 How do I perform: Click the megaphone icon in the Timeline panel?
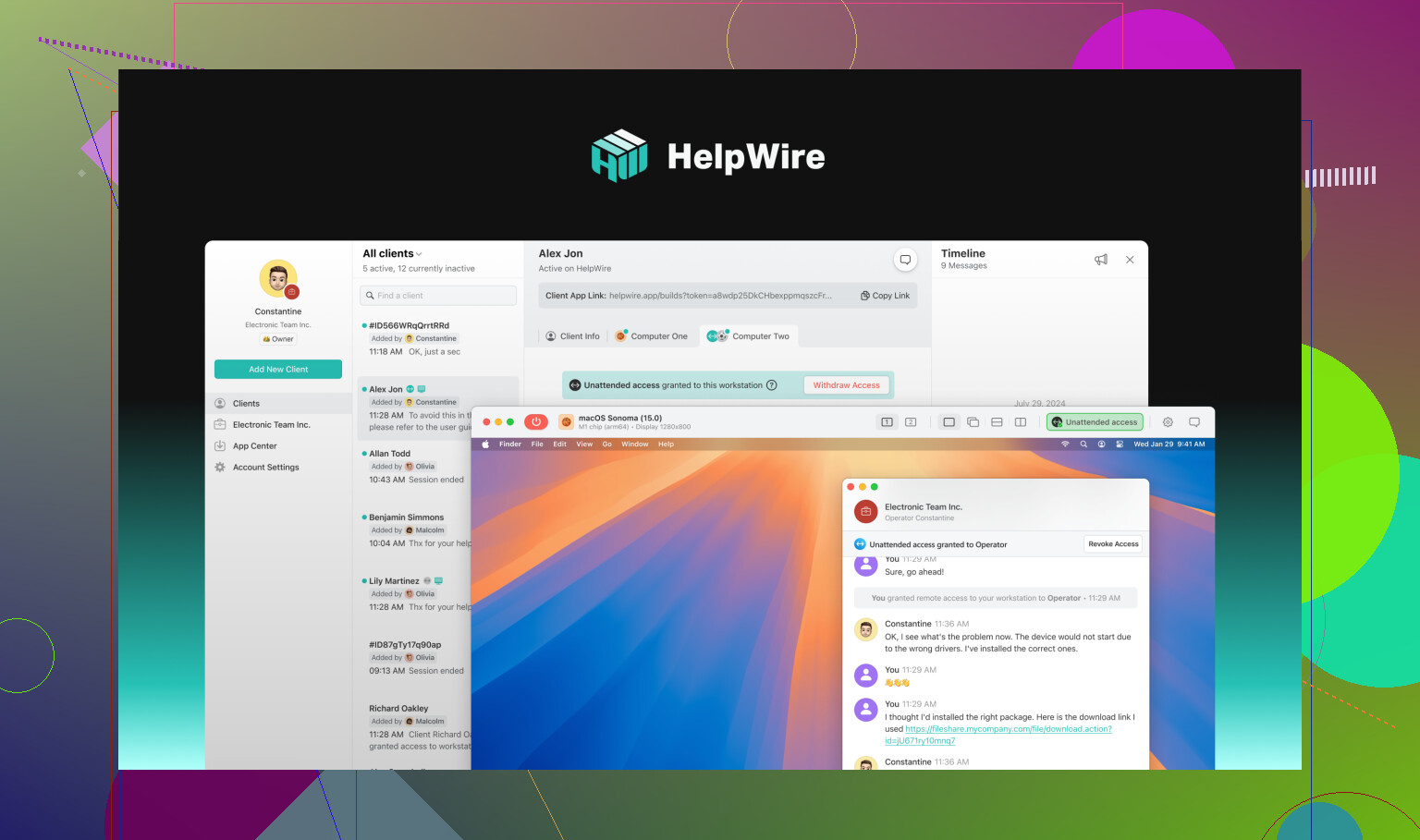1100,260
